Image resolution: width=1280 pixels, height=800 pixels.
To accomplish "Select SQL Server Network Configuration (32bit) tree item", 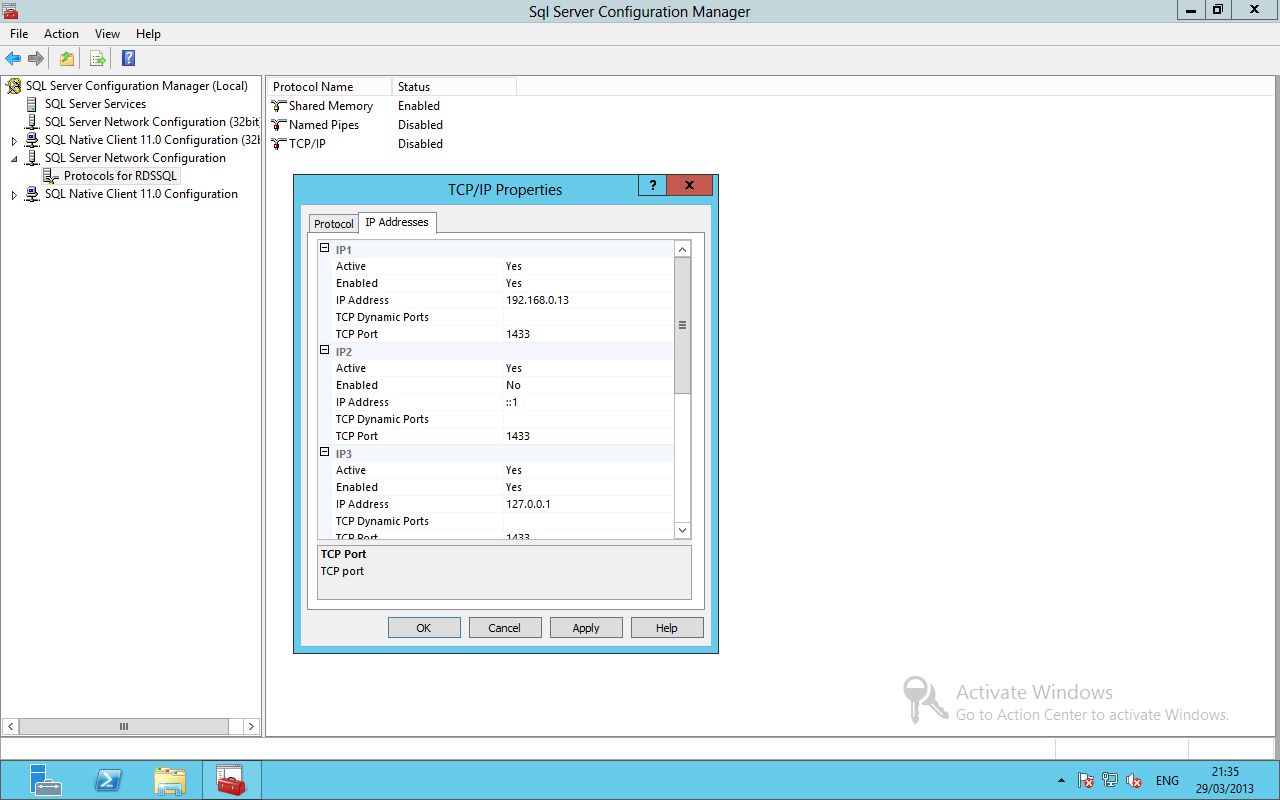I will 151,122.
